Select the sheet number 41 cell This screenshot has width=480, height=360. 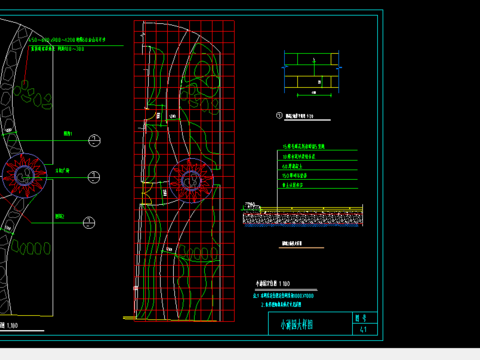(365, 329)
